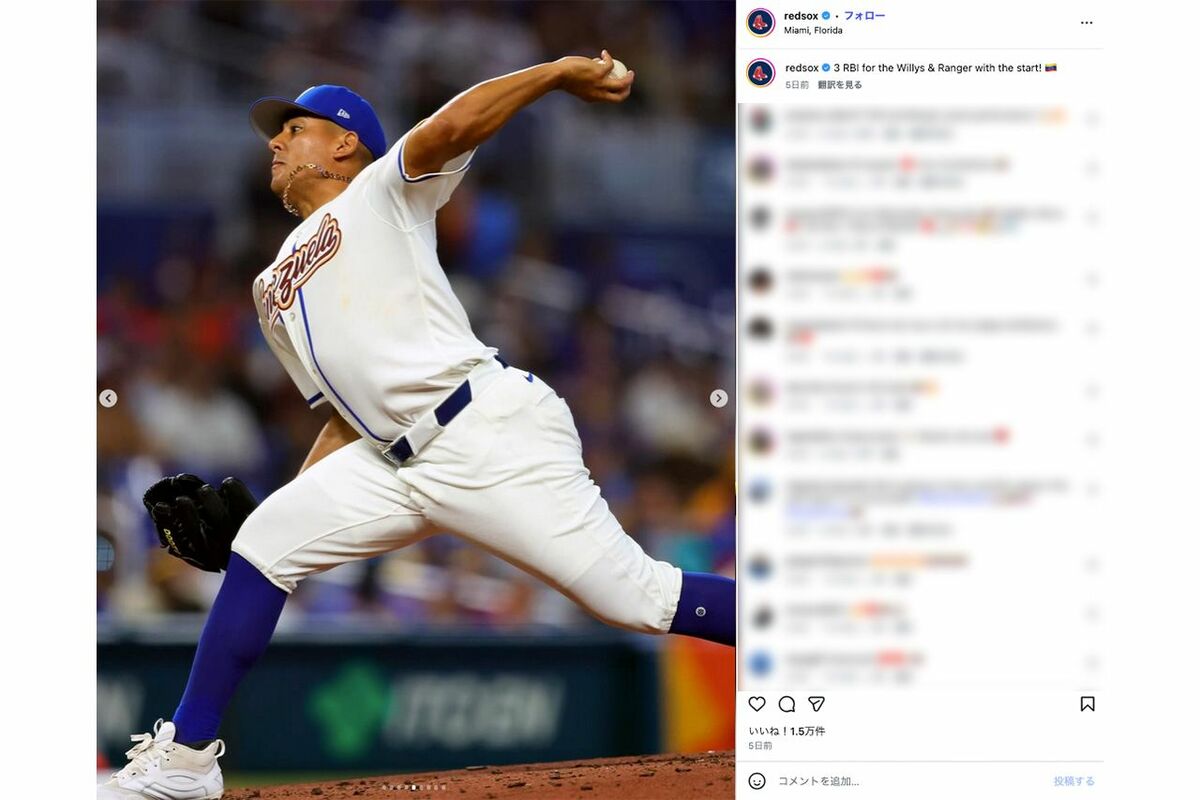This screenshot has width=1200, height=800.
Task: Go to previous photo with left arrow
Action: click(108, 398)
